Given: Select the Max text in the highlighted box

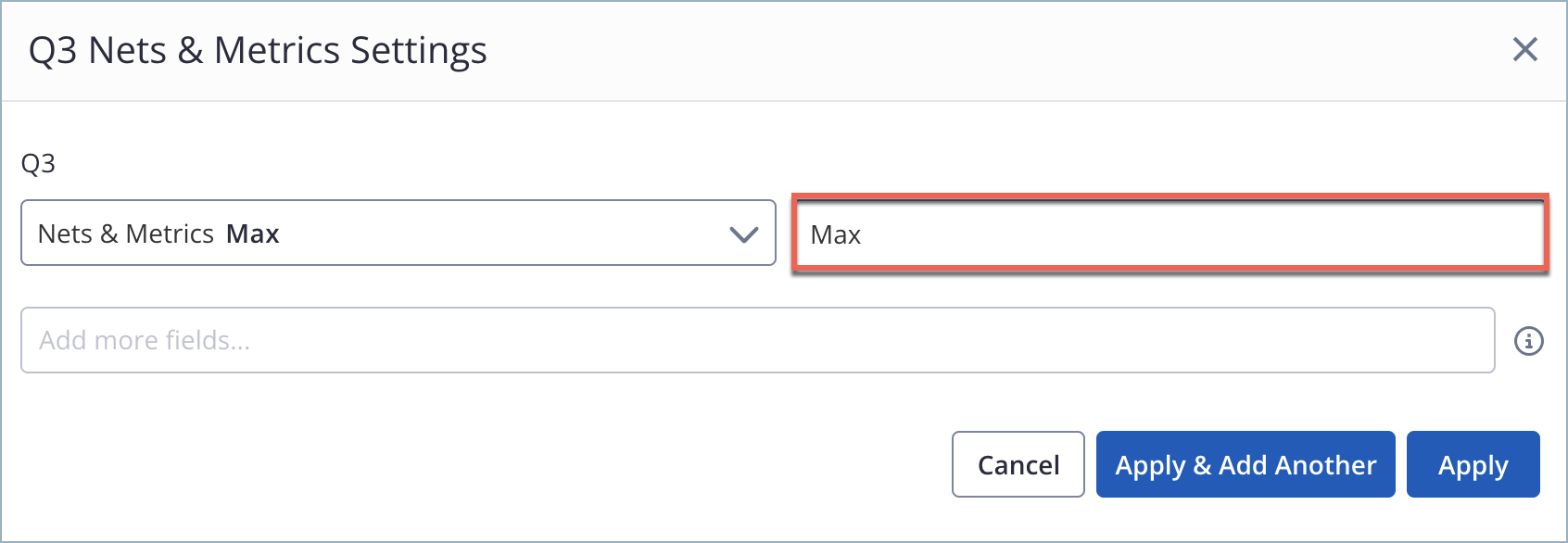Looking at the screenshot, I should click(835, 234).
